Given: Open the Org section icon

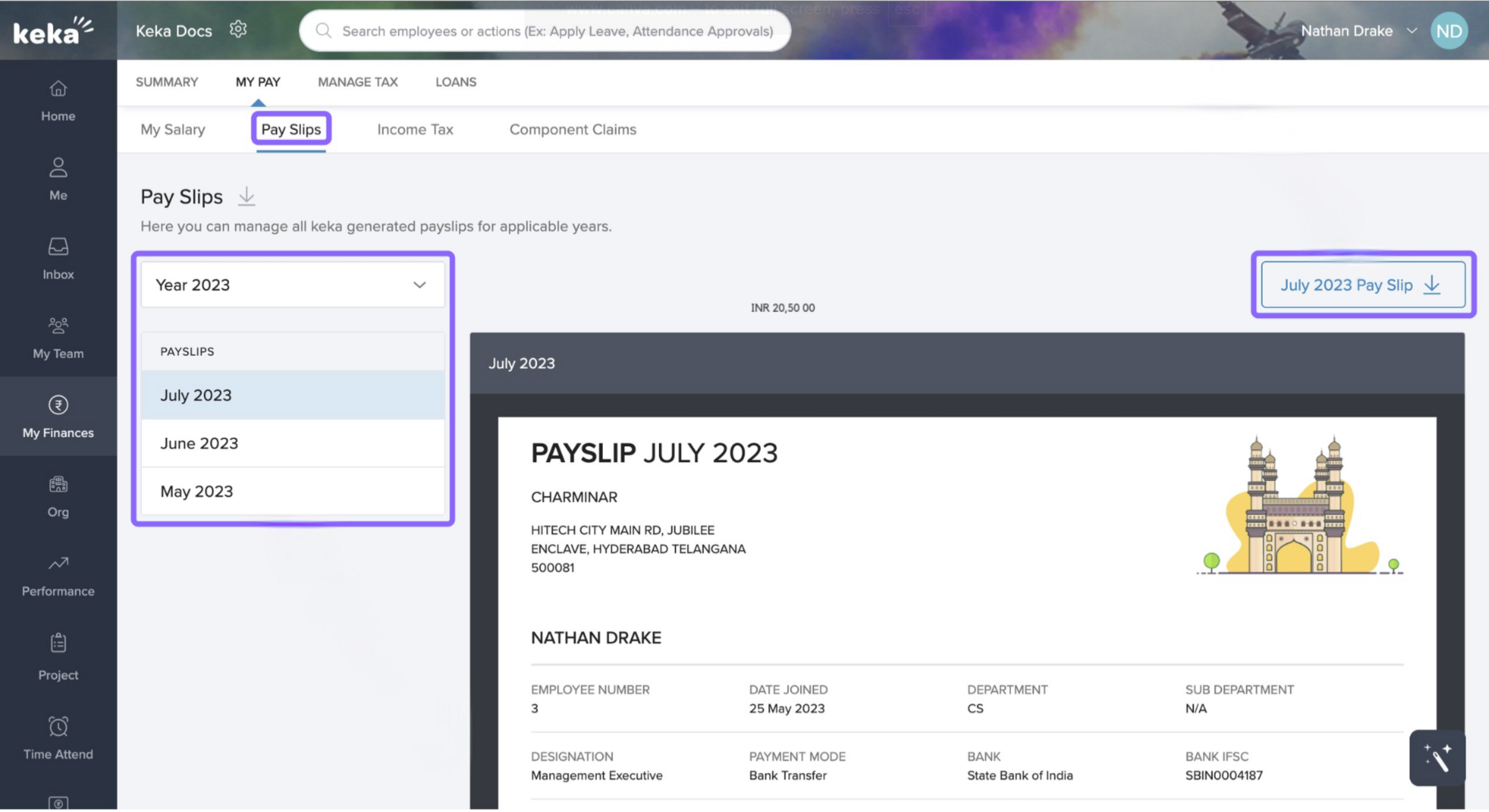Looking at the screenshot, I should pyautogui.click(x=58, y=484).
